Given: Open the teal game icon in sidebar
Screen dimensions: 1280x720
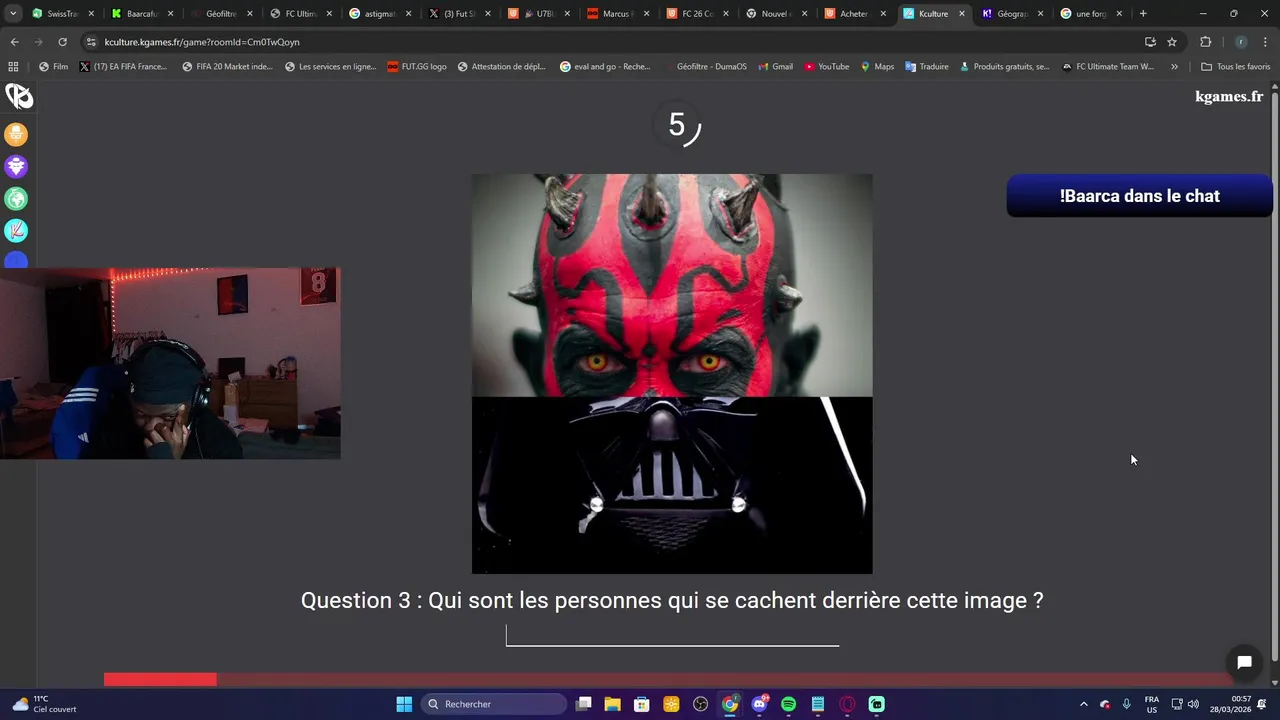Looking at the screenshot, I should pyautogui.click(x=16, y=230).
